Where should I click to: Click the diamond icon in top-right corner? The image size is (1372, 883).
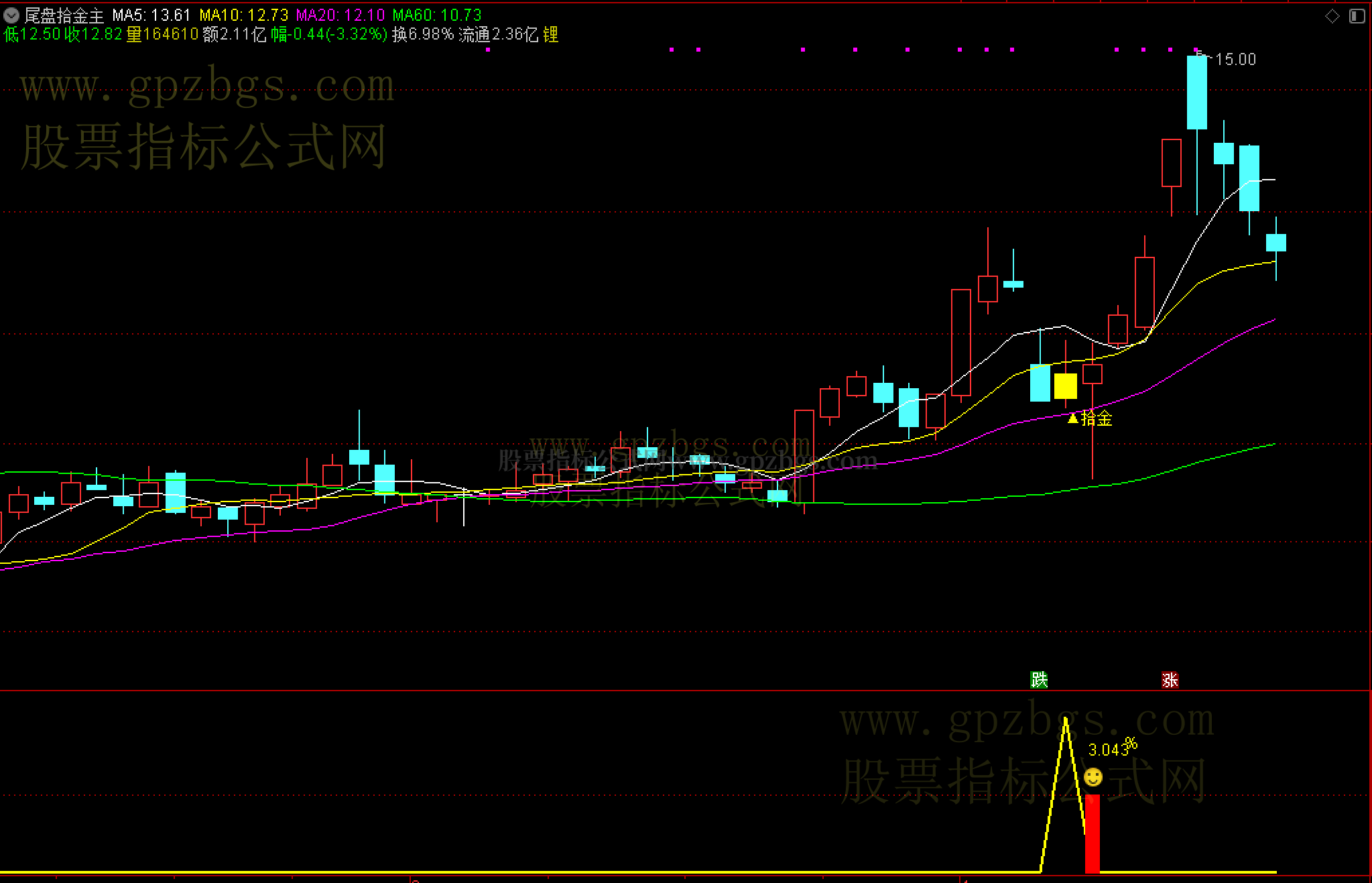1332,15
